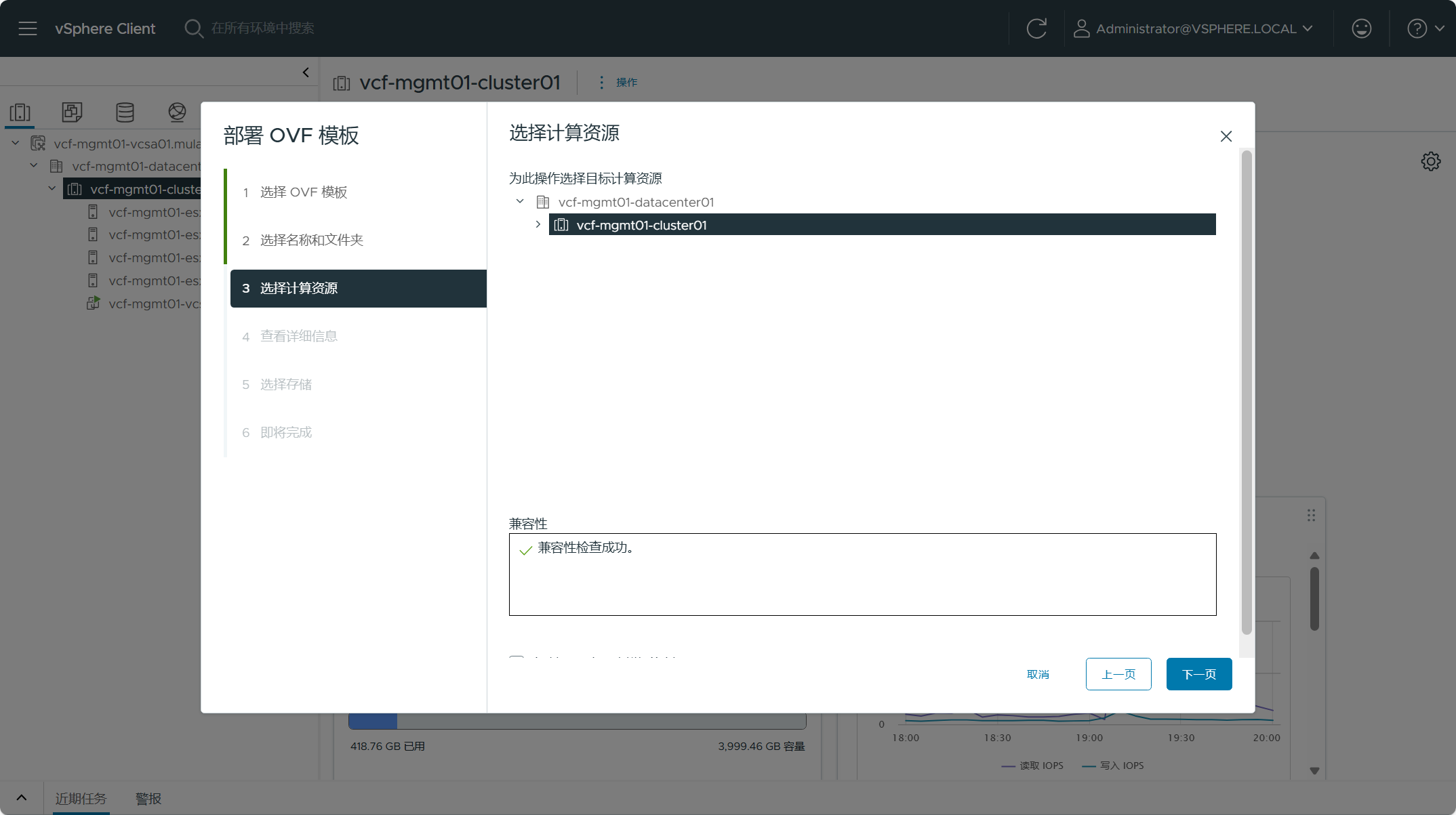Go to step 2 选择名称和文件夹
Screen dimensions: 1456x815
pyautogui.click(x=311, y=241)
